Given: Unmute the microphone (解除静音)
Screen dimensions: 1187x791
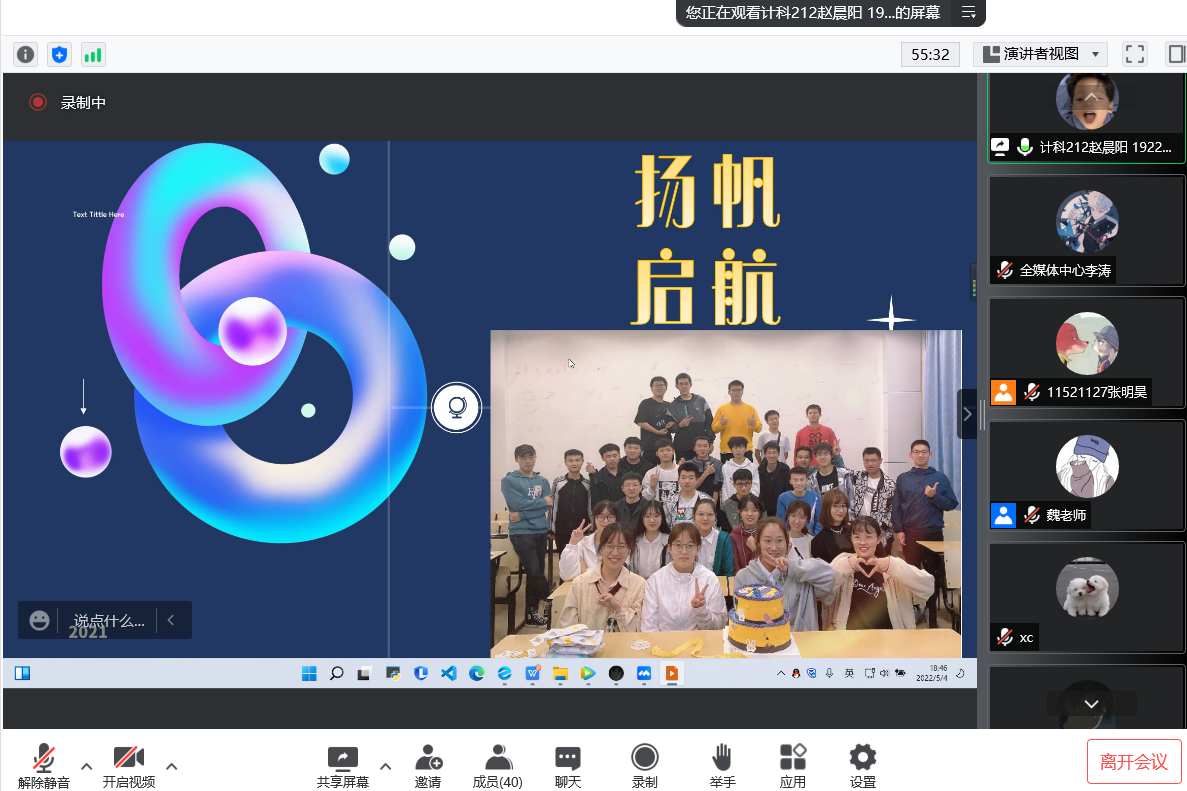Looking at the screenshot, I should pyautogui.click(x=44, y=766).
